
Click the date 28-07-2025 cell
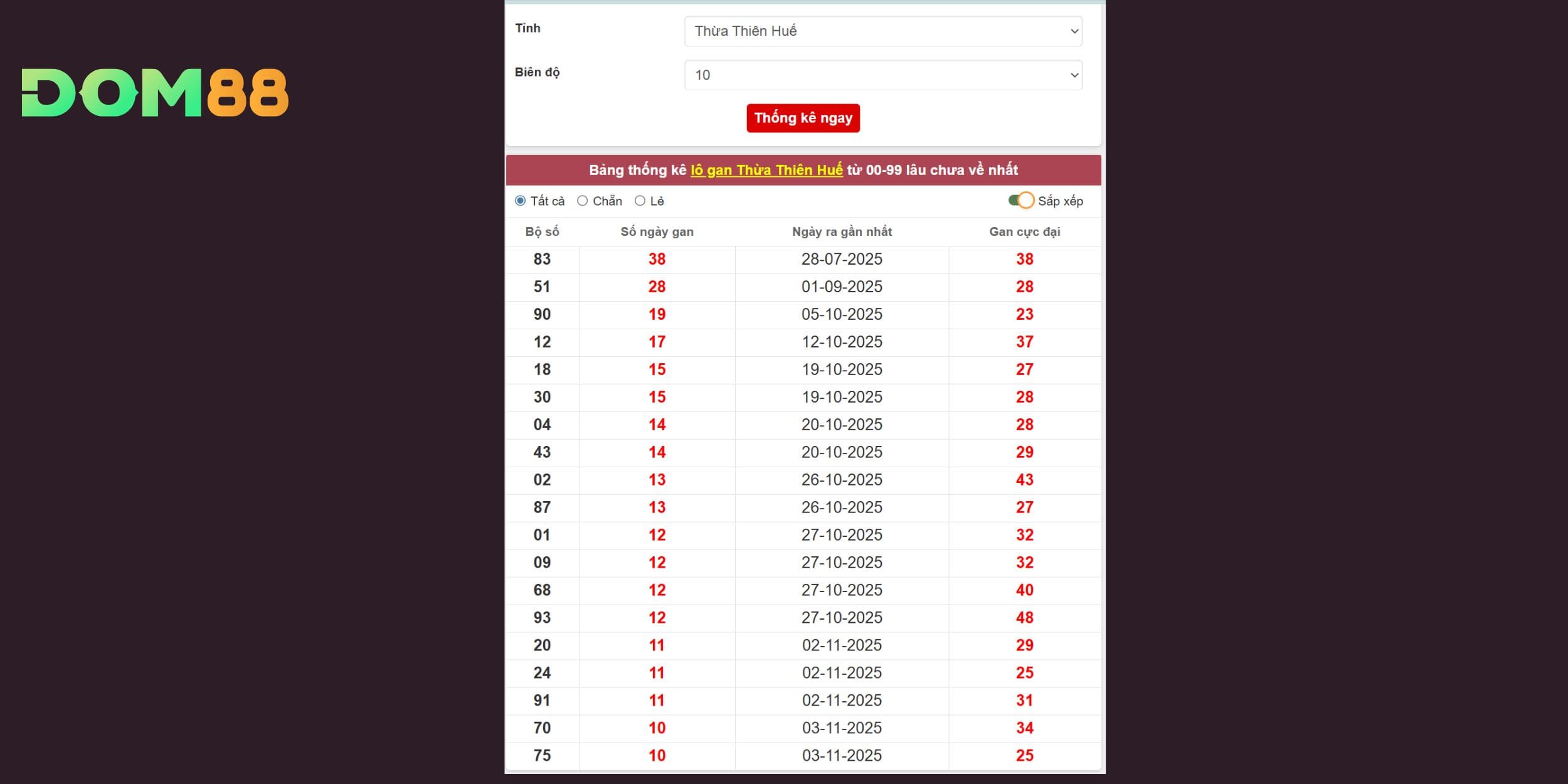pyautogui.click(x=842, y=259)
